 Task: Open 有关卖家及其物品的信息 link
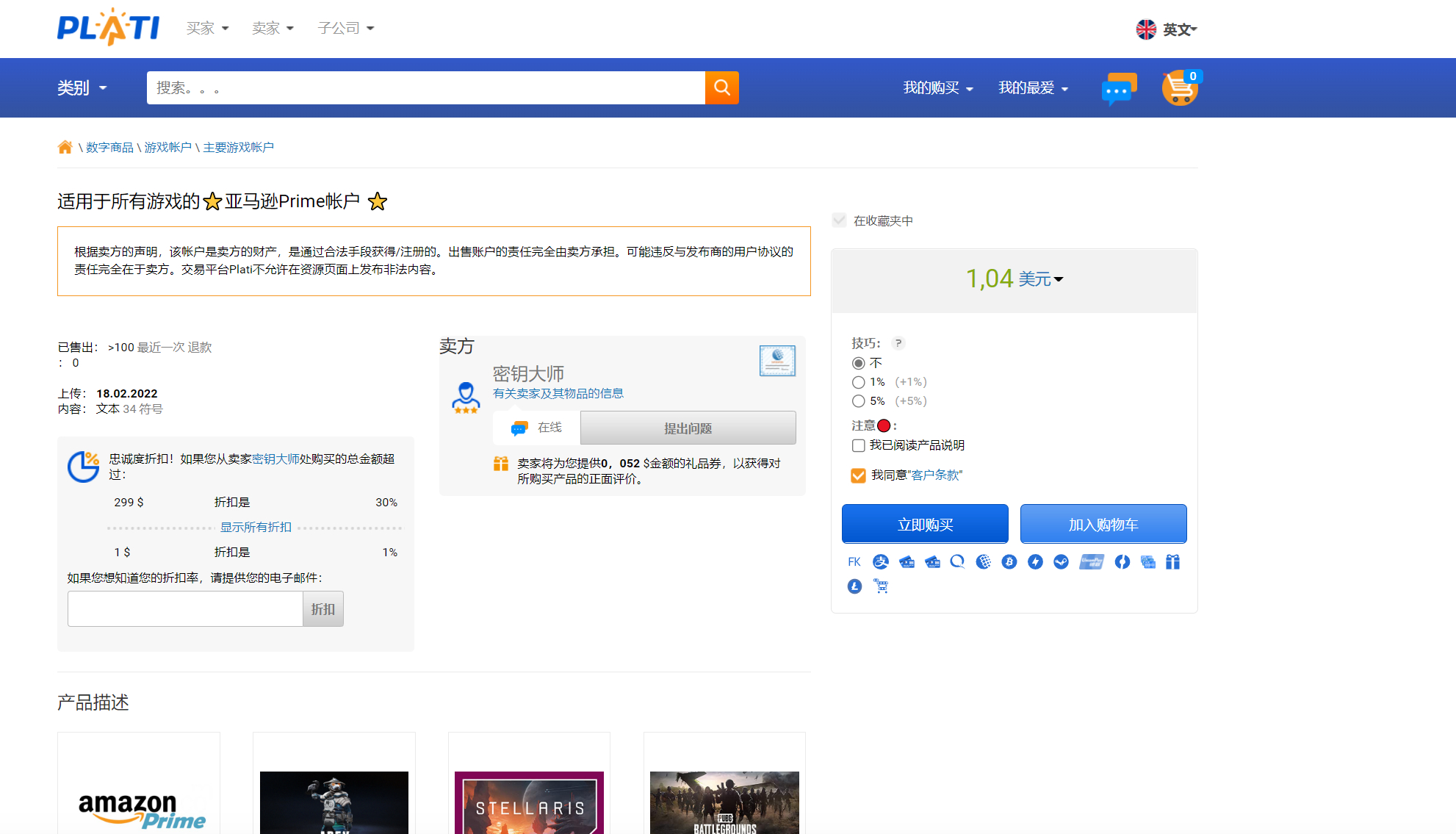pyautogui.click(x=558, y=393)
